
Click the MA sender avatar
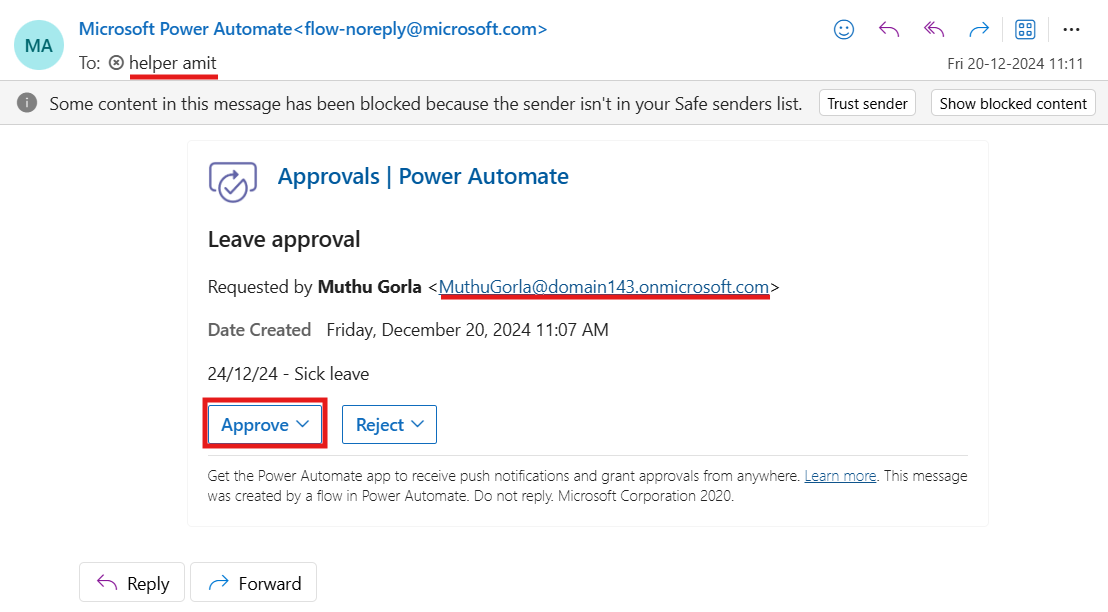pos(39,46)
